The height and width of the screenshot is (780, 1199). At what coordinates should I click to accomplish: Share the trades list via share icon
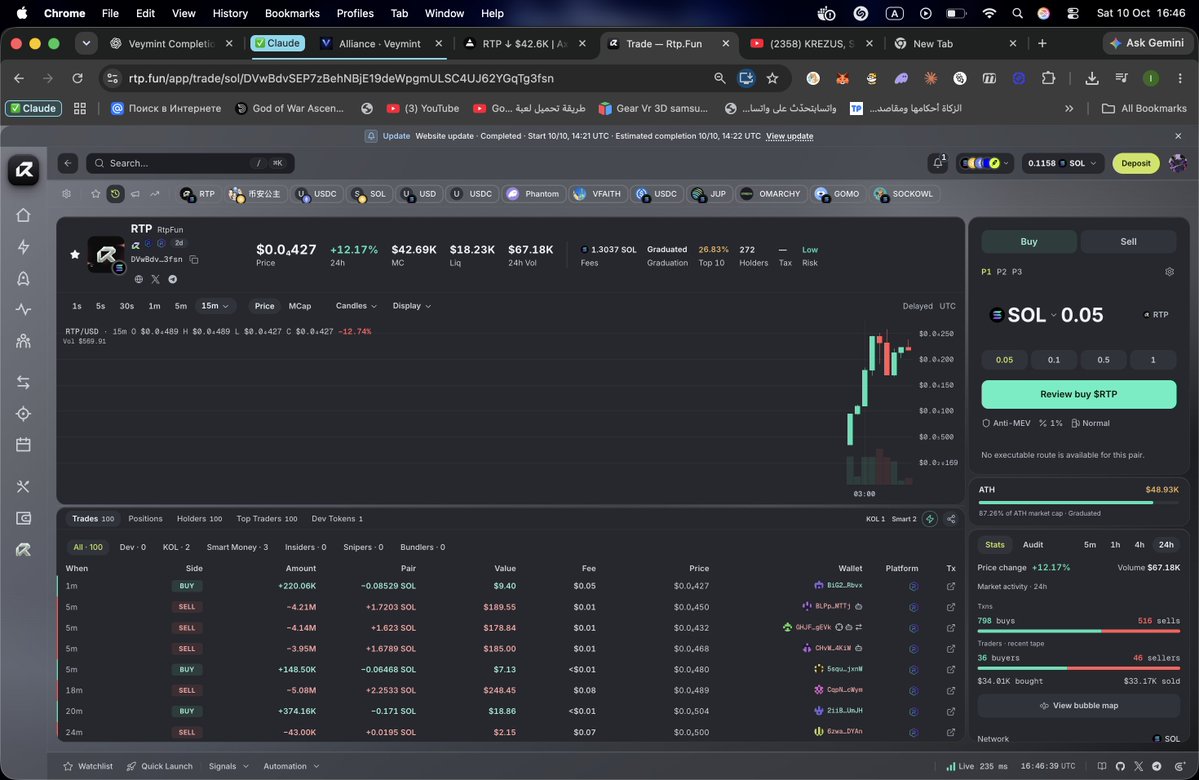tap(951, 519)
